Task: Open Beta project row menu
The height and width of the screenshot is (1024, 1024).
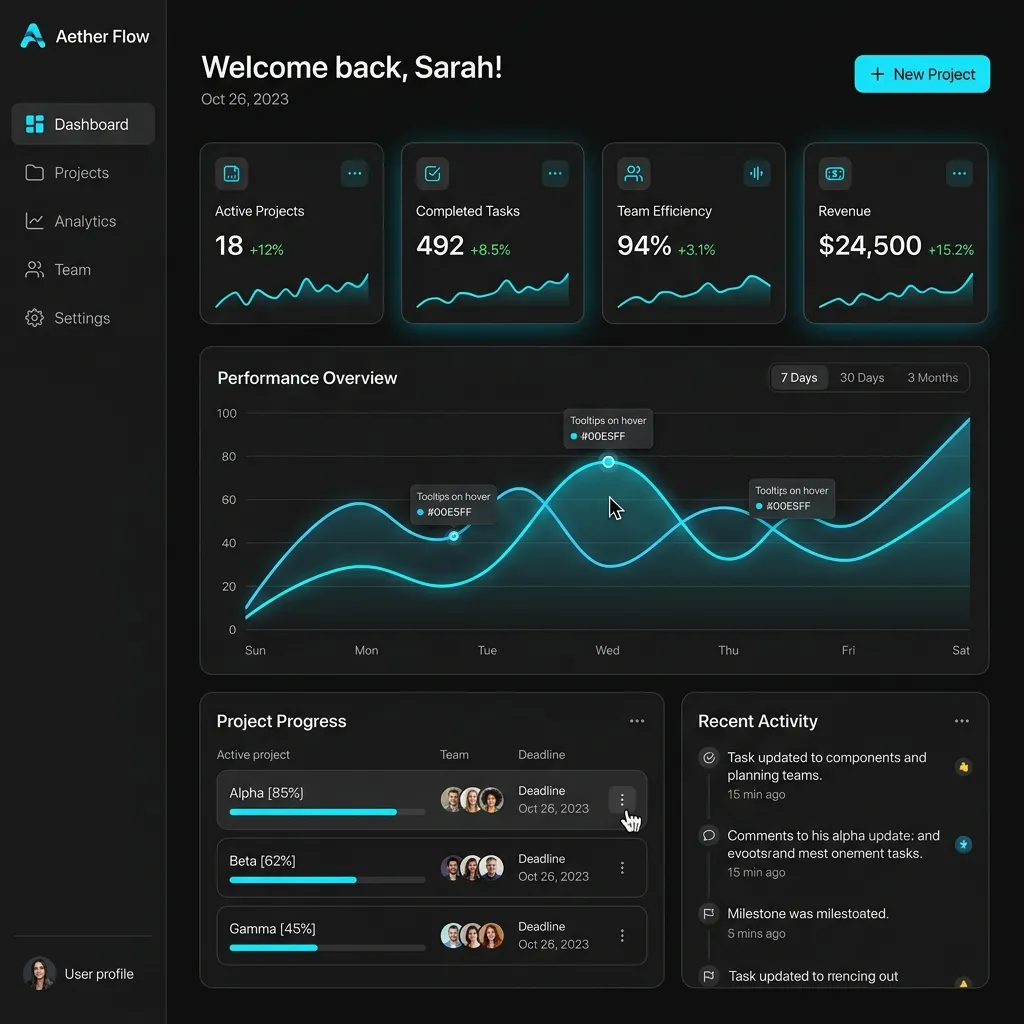Action: [x=622, y=868]
